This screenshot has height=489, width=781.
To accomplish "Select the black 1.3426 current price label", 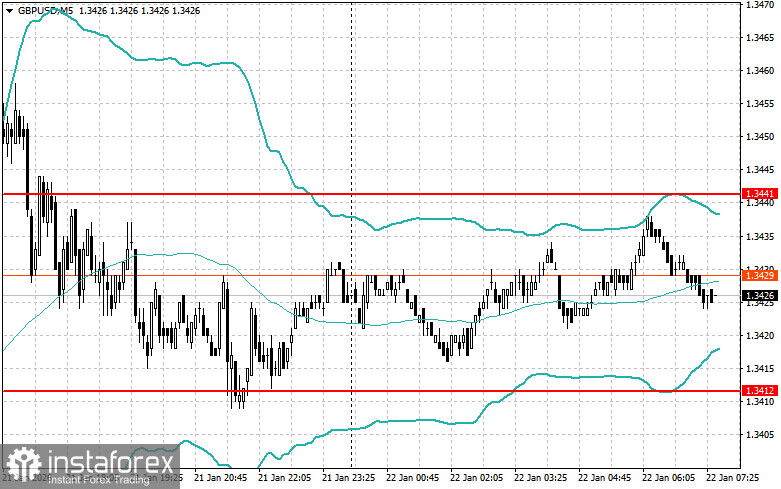I will pyautogui.click(x=760, y=296).
